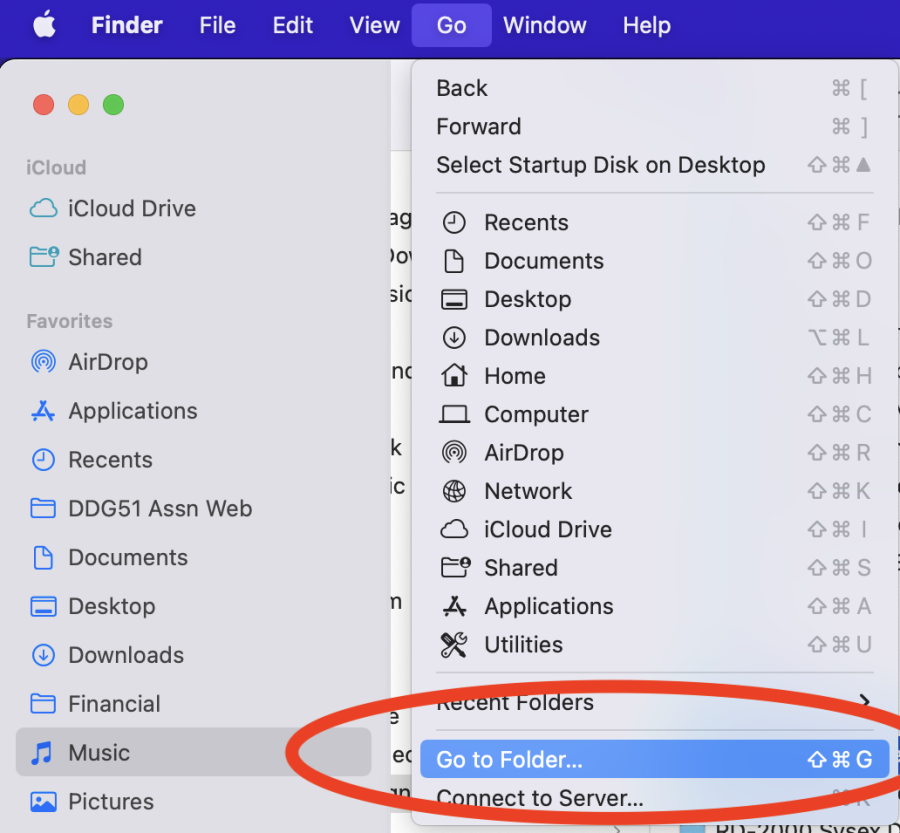Minimize Finder window with yellow button
The height and width of the screenshot is (833, 900).
click(79, 104)
